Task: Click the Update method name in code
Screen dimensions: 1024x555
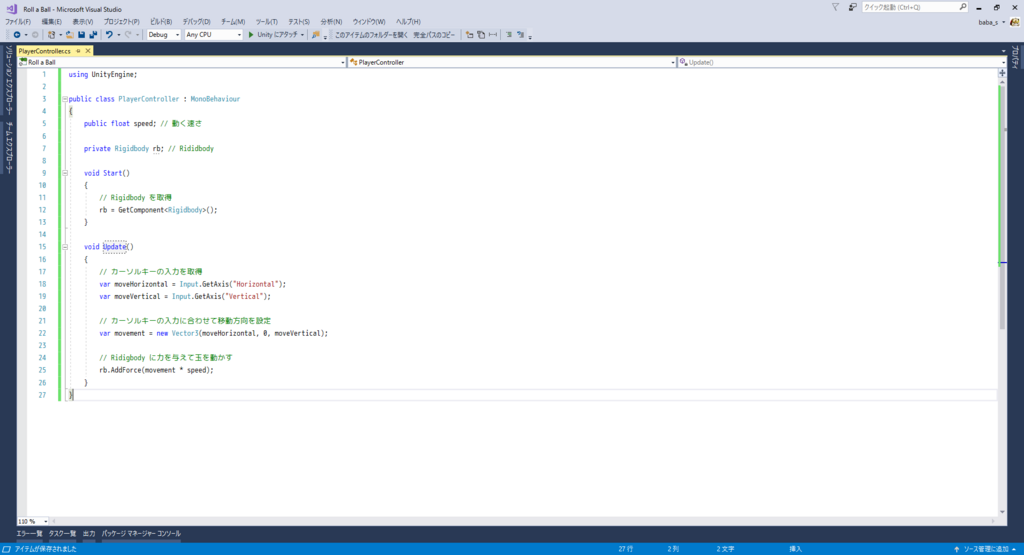Action: coord(114,247)
